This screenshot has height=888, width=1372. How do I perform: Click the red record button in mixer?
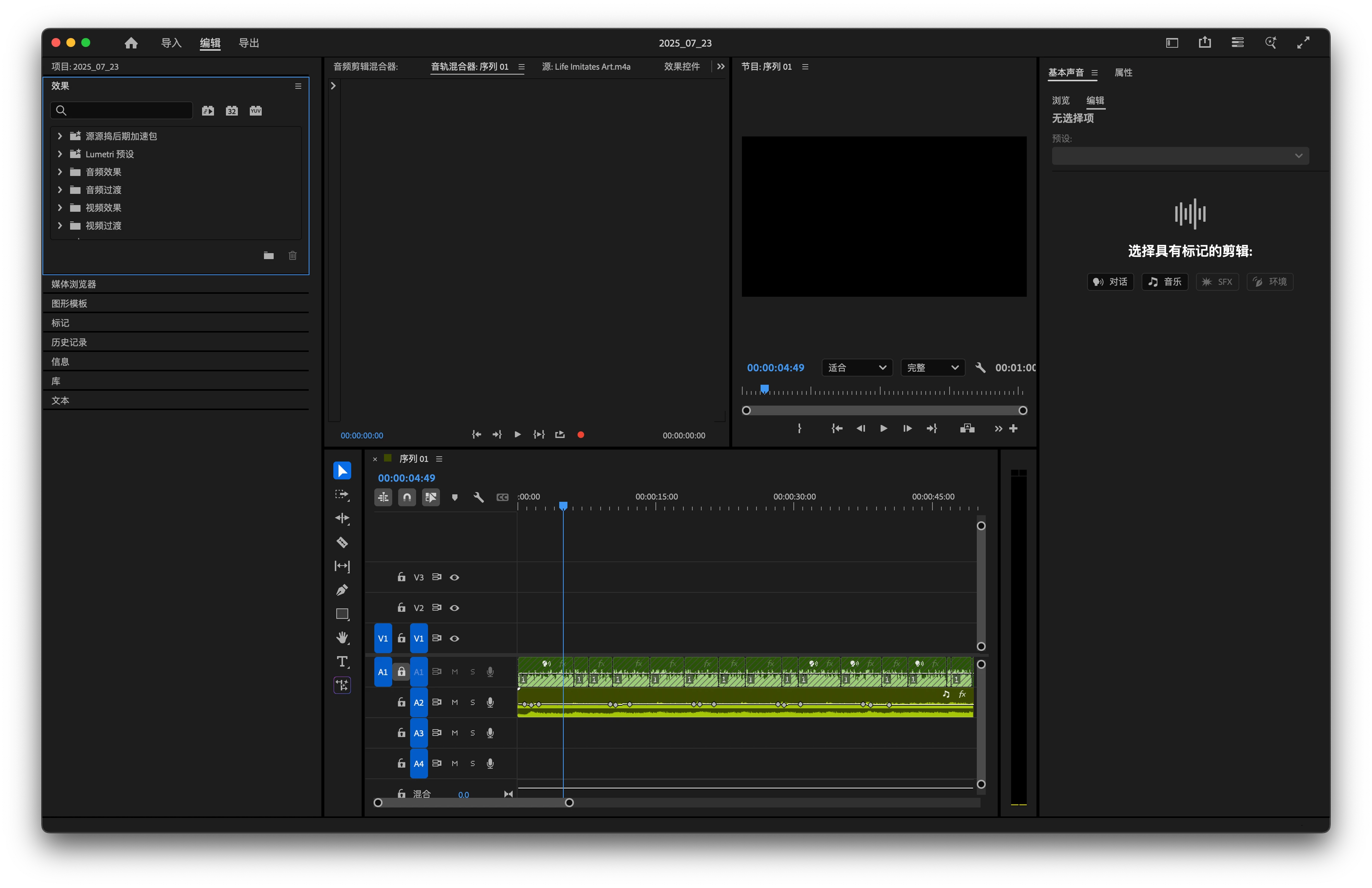(580, 435)
